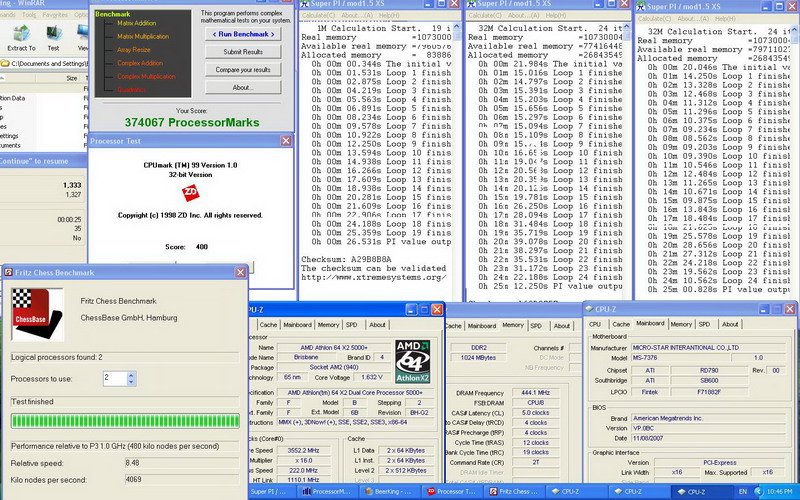Select Array Resize in the Benchmark tree

point(134,49)
